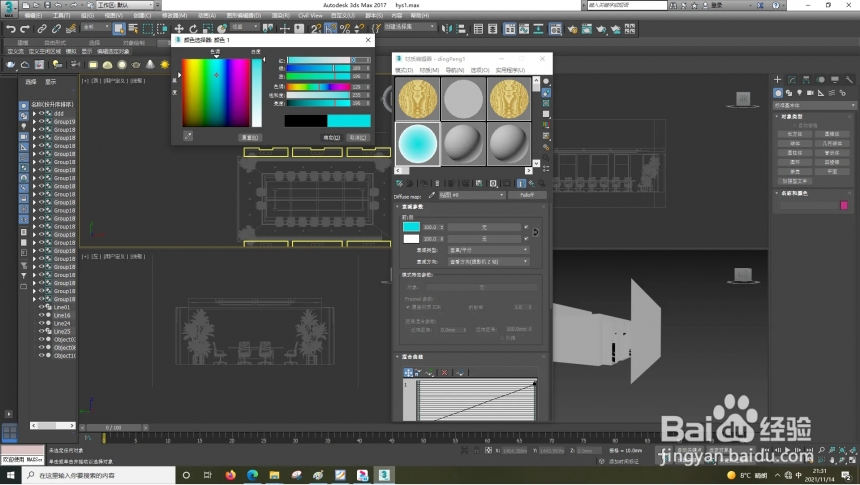860x485 pixels.
Task: Click the Undo arrow in main toolbar
Action: click(x=10, y=29)
